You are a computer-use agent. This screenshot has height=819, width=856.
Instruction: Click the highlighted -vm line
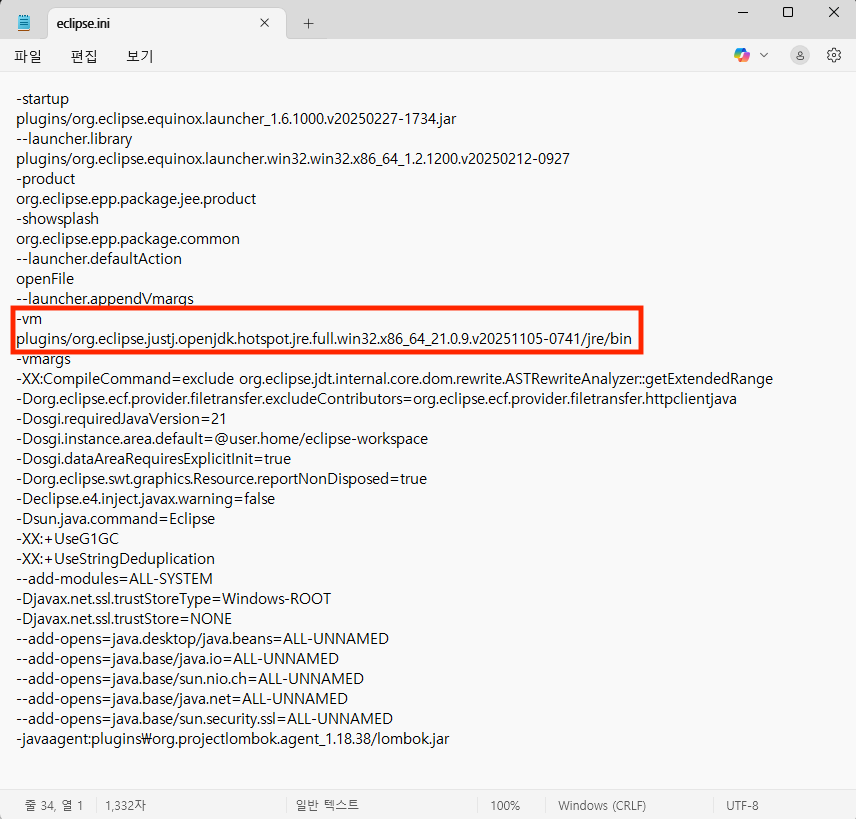click(x=30, y=319)
